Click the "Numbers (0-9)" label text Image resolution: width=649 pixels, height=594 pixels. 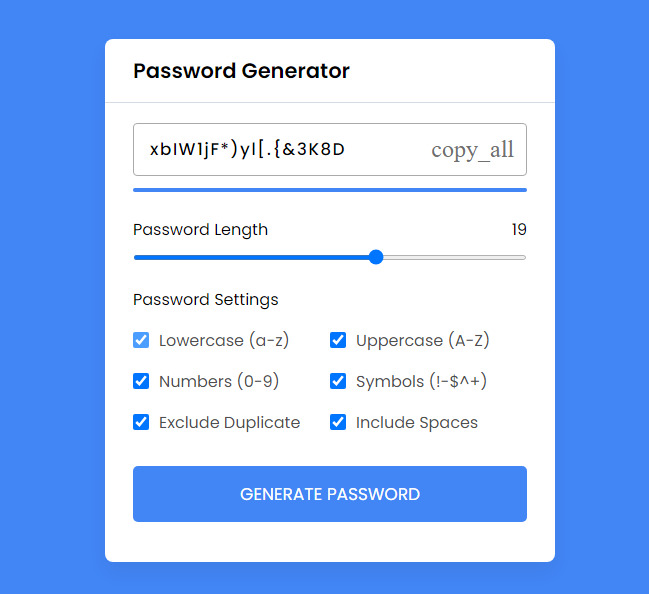coord(219,381)
